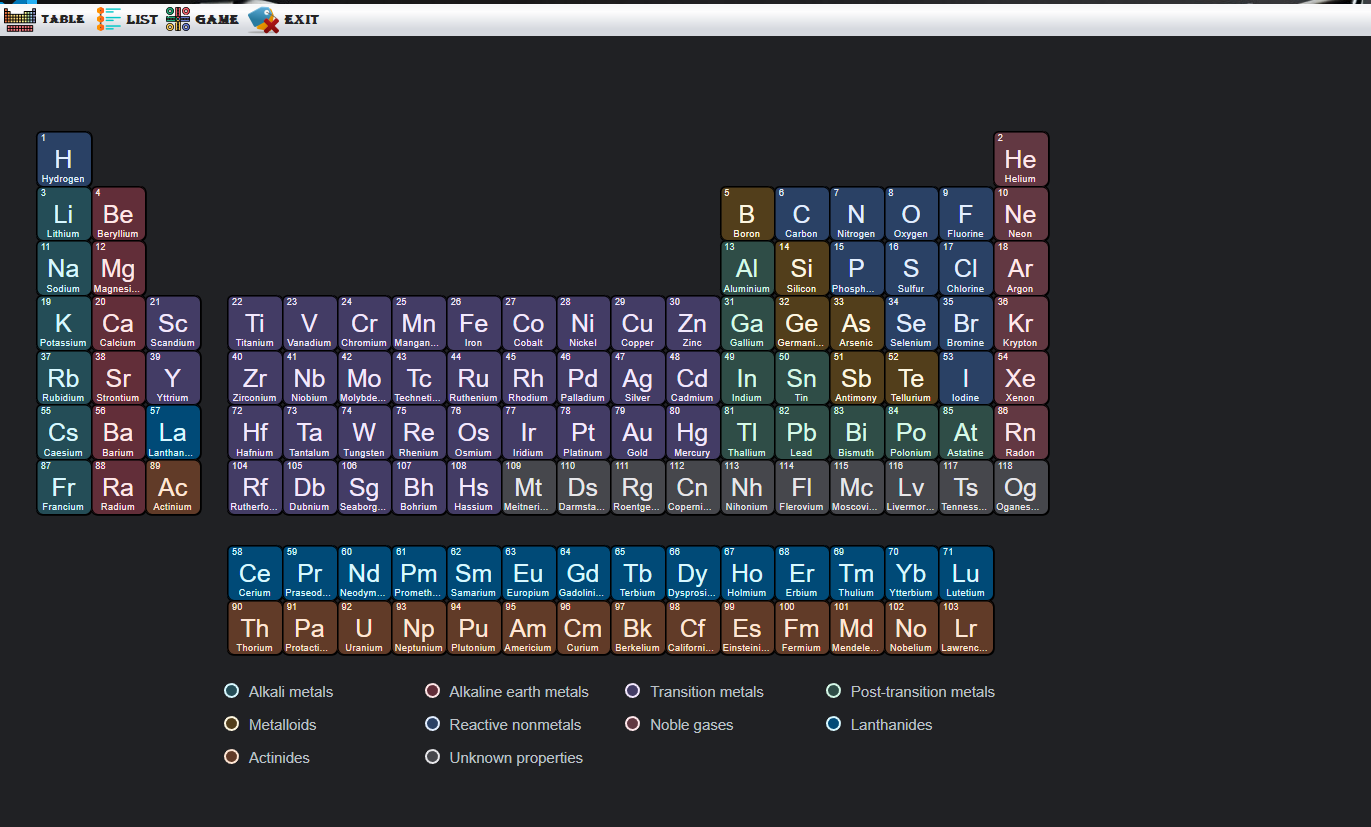Click the Francium tile
Viewport: 1371px width, 827px height.
pyautogui.click(x=63, y=487)
